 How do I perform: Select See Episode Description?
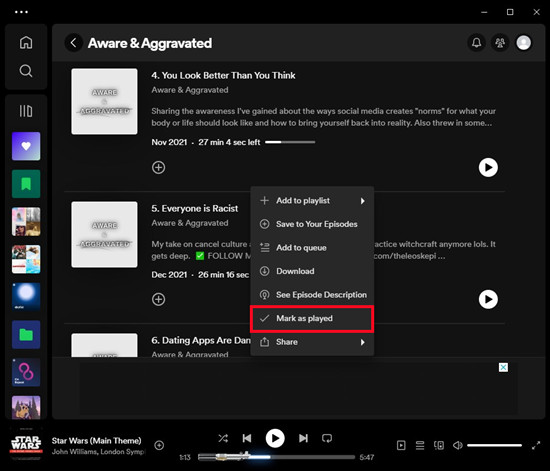(x=312, y=295)
